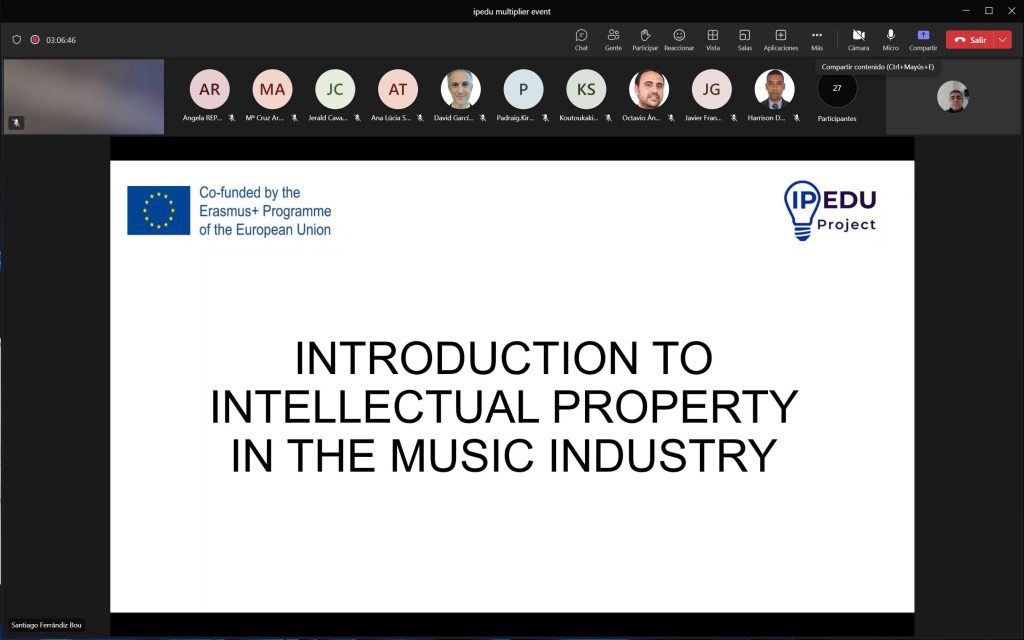This screenshot has height=640, width=1024.
Task: Open the Vista layout options
Action: 712,39
